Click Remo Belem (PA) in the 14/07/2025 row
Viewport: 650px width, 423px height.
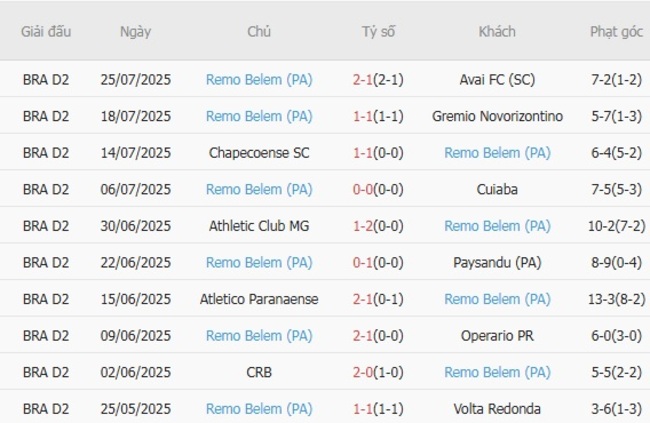click(497, 153)
